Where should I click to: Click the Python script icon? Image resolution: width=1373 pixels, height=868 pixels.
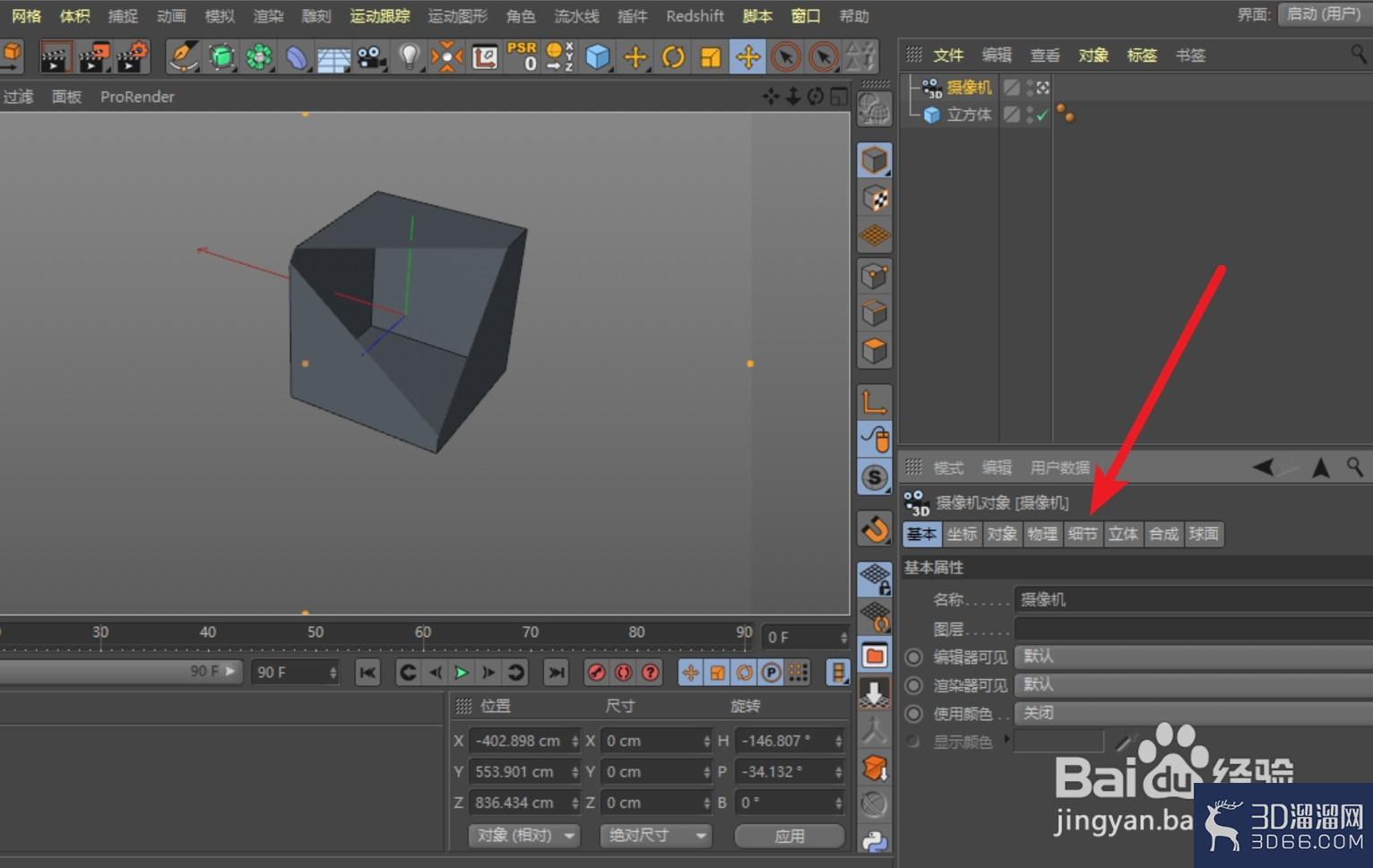[874, 840]
